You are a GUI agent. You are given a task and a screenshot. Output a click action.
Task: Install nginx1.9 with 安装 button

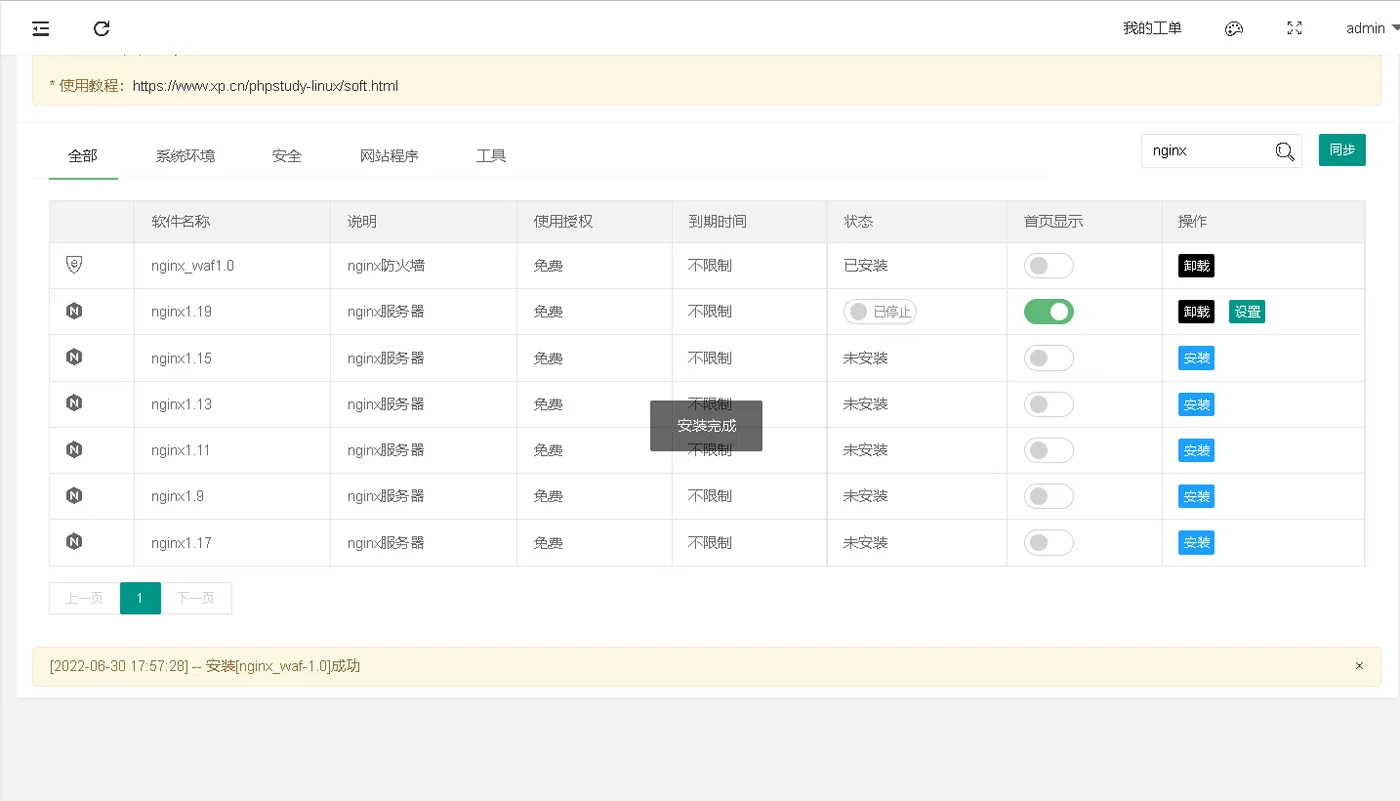coord(1196,496)
